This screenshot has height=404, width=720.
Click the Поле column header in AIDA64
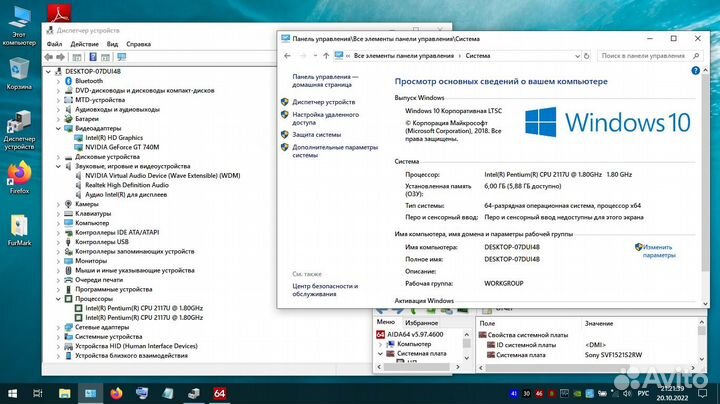click(x=487, y=323)
